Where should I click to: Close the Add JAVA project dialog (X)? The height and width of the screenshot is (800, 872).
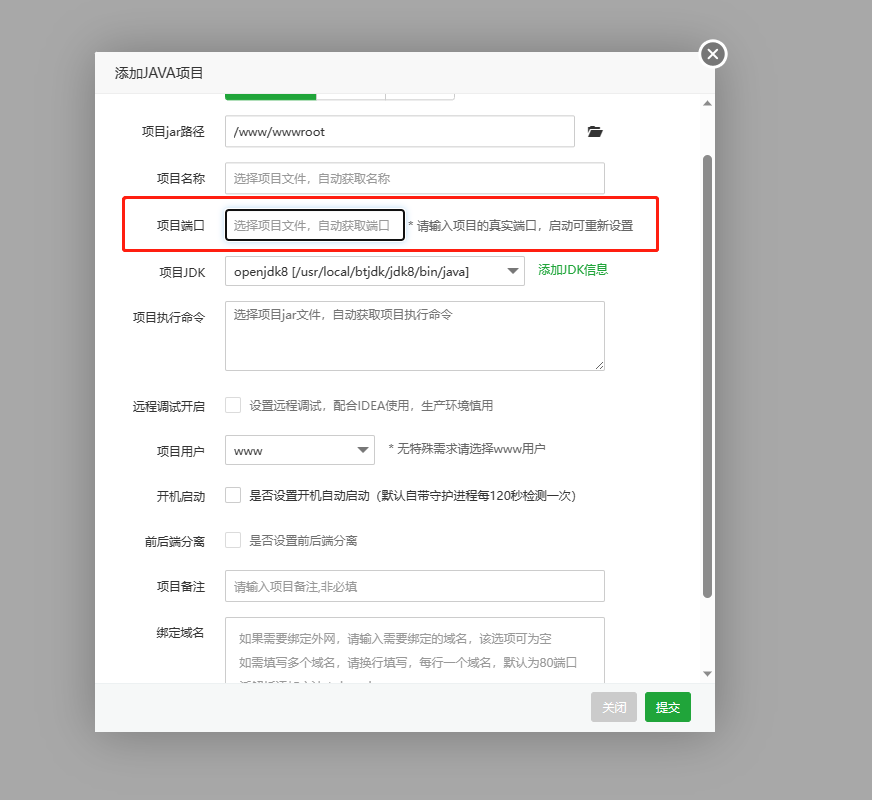coord(712,54)
